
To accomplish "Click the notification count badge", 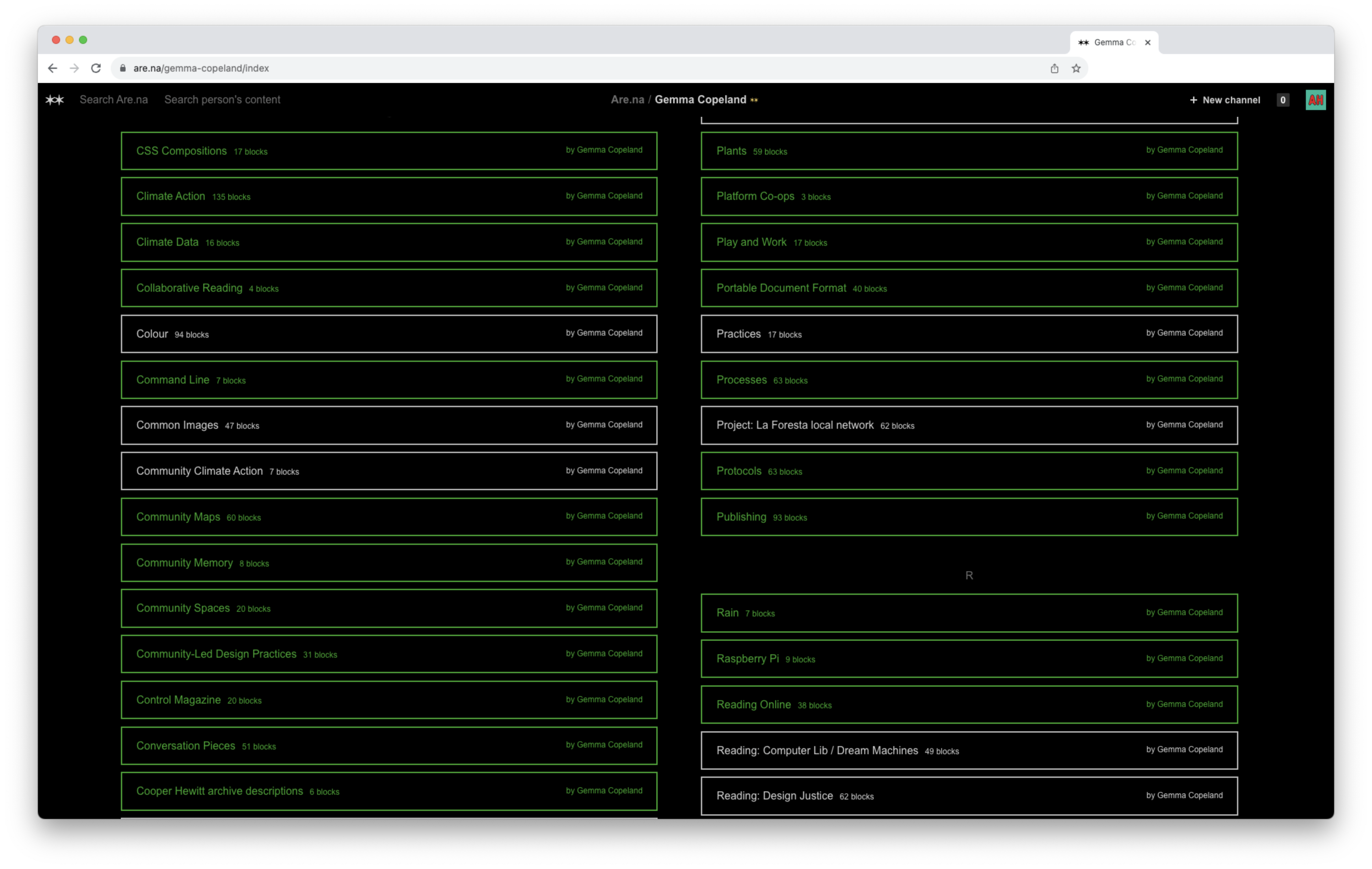I will [1283, 100].
